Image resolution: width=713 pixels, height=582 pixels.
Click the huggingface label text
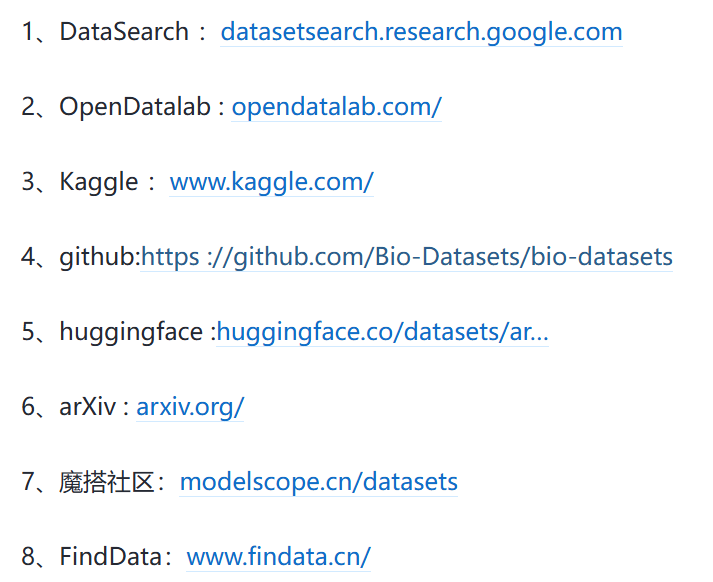click(x=131, y=332)
